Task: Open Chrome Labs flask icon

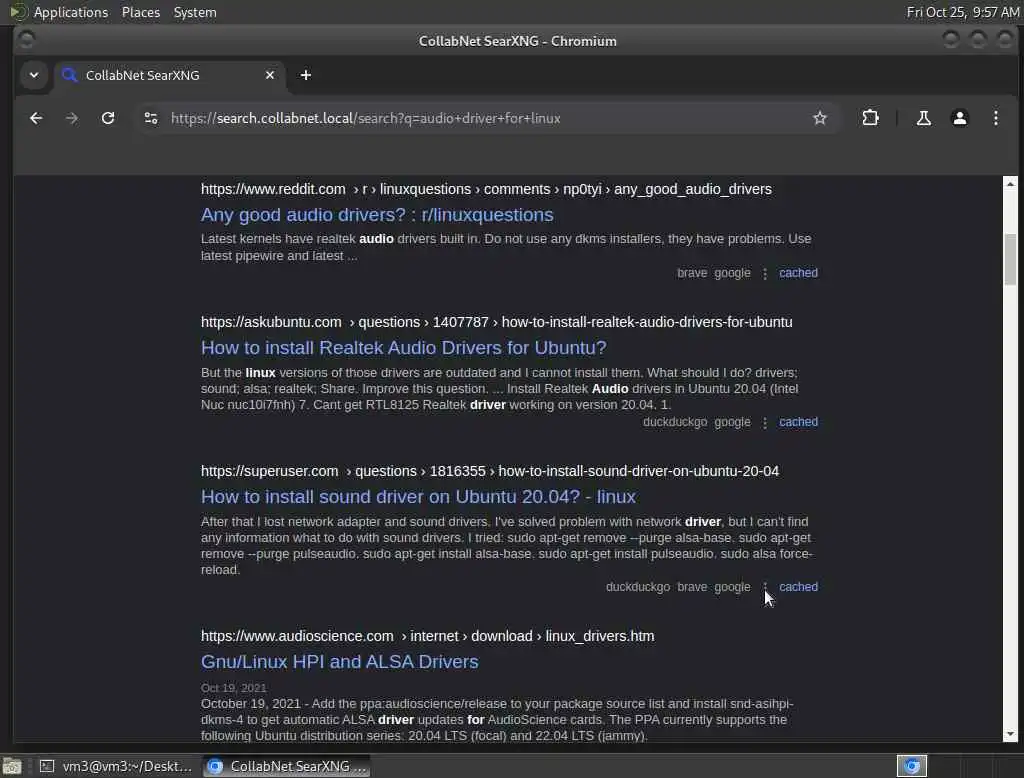Action: click(x=923, y=118)
